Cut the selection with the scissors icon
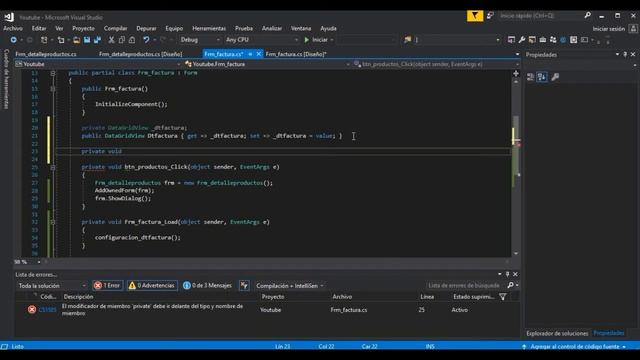The image size is (640, 360). pyautogui.click(x=111, y=40)
